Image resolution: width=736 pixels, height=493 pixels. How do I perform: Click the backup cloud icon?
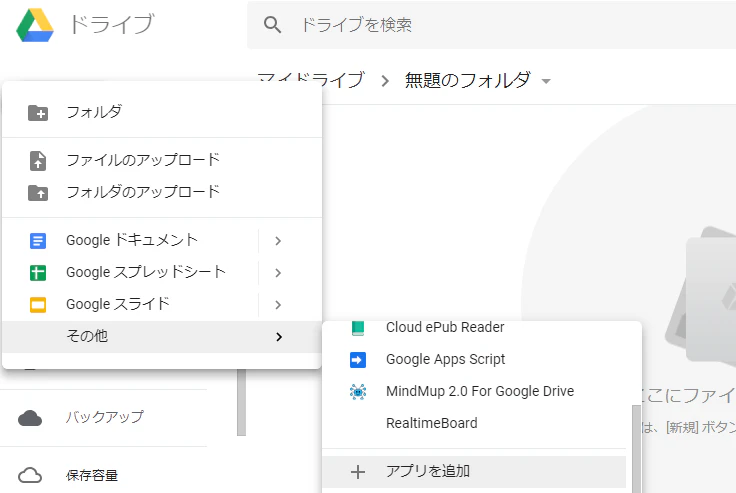tap(30, 417)
